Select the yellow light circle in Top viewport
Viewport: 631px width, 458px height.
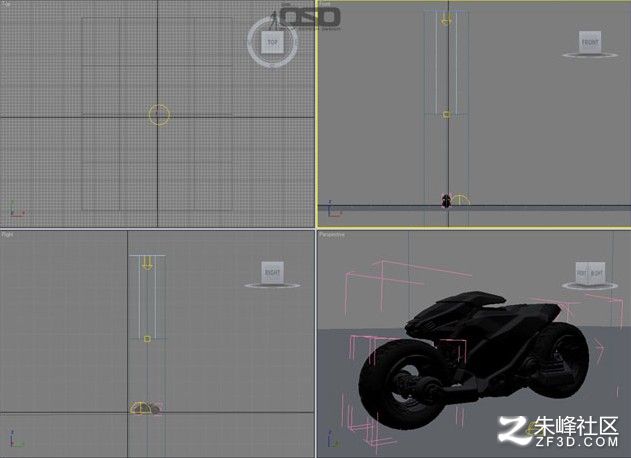[159, 115]
